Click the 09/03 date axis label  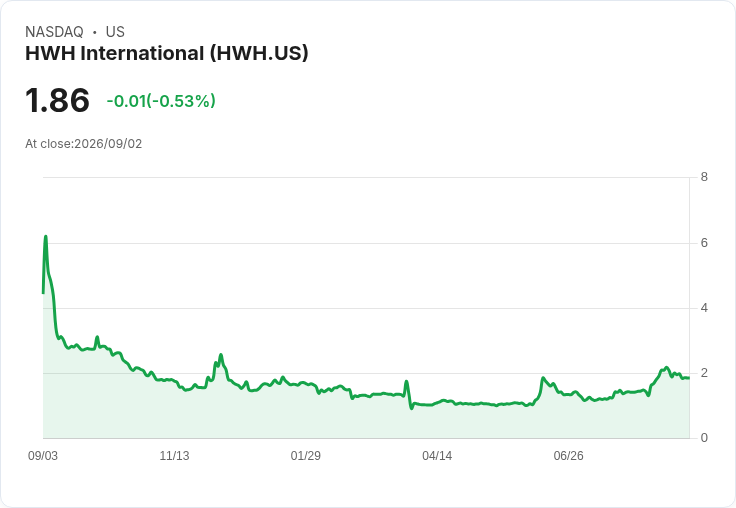[43, 455]
